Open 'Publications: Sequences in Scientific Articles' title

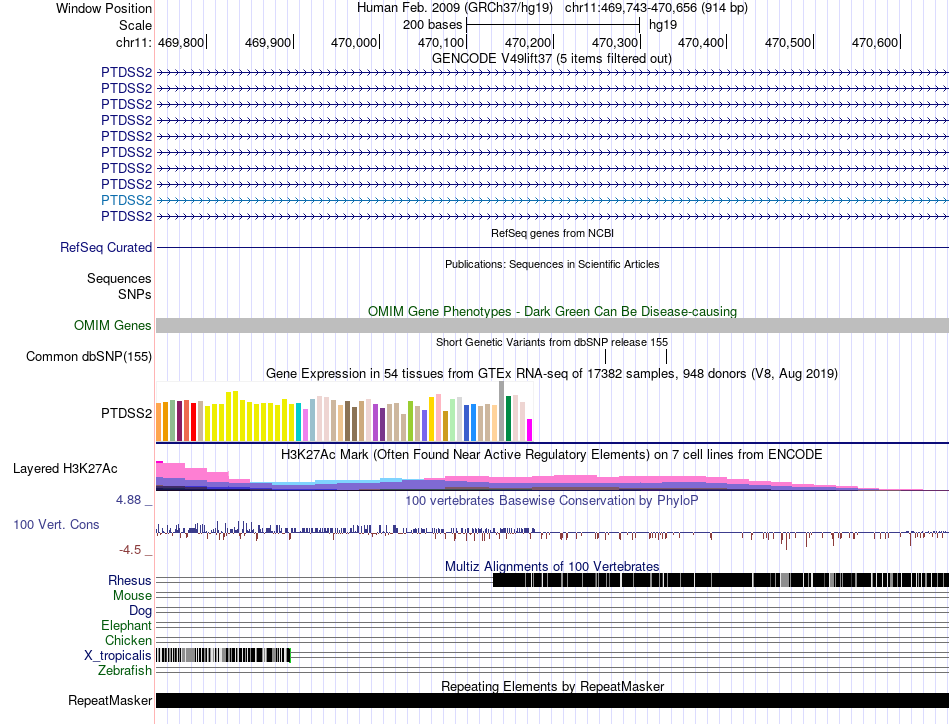[x=552, y=264]
